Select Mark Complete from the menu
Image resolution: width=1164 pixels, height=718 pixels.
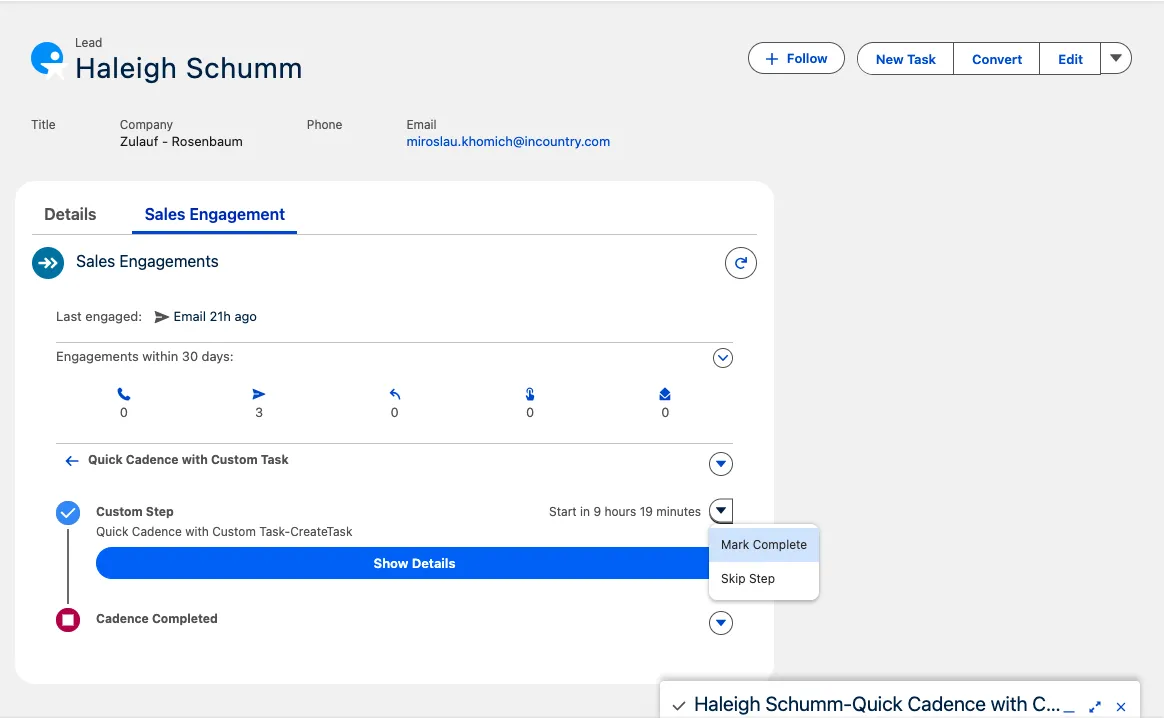point(764,545)
